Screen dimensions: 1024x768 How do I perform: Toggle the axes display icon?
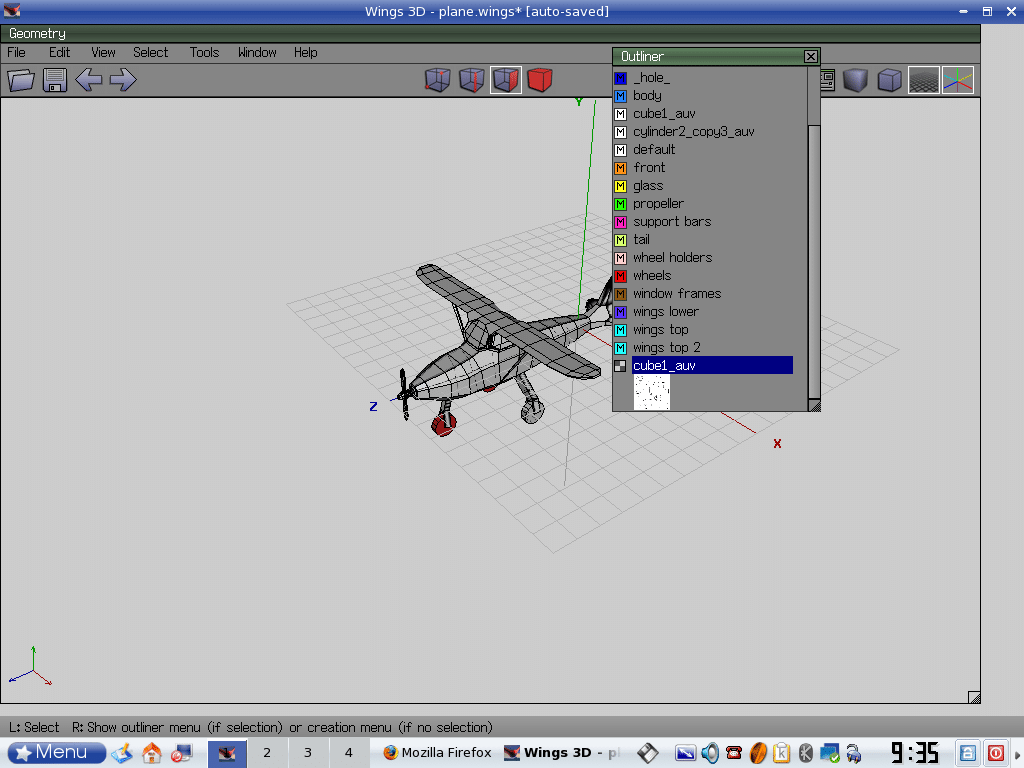957,80
